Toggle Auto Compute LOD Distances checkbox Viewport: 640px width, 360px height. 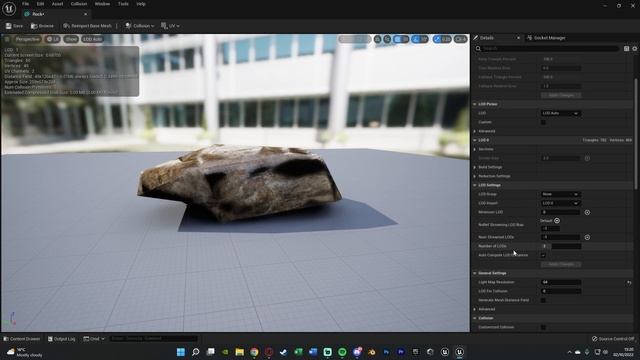coord(543,255)
